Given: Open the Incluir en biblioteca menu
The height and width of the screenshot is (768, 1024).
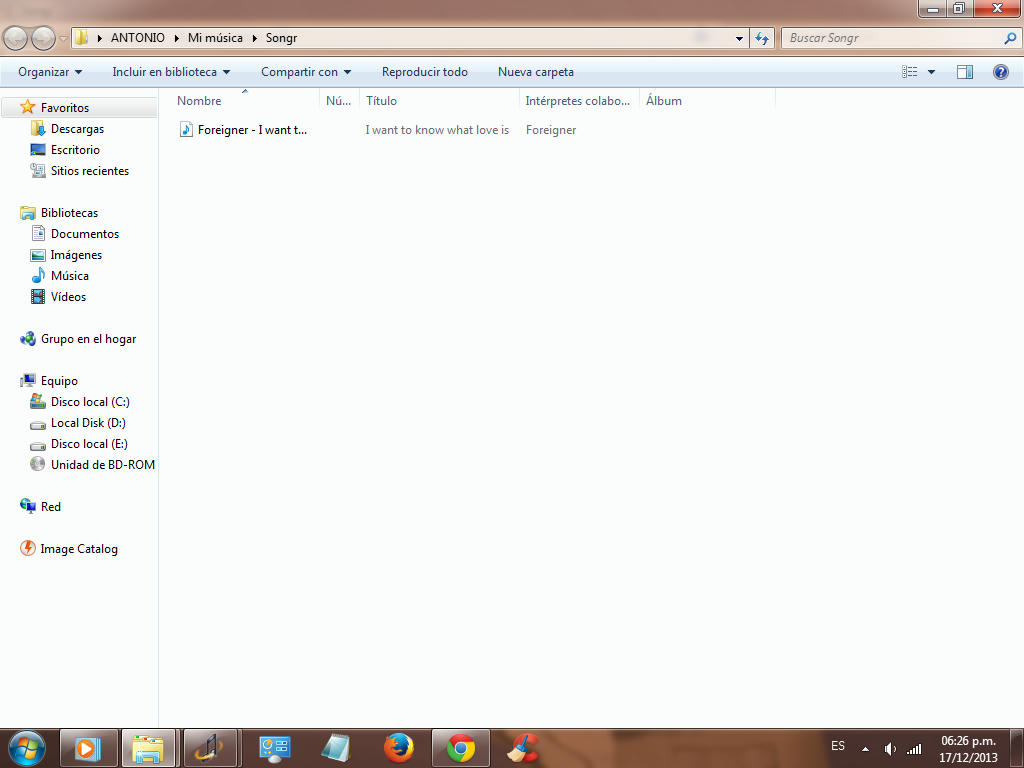Looking at the screenshot, I should click(171, 72).
